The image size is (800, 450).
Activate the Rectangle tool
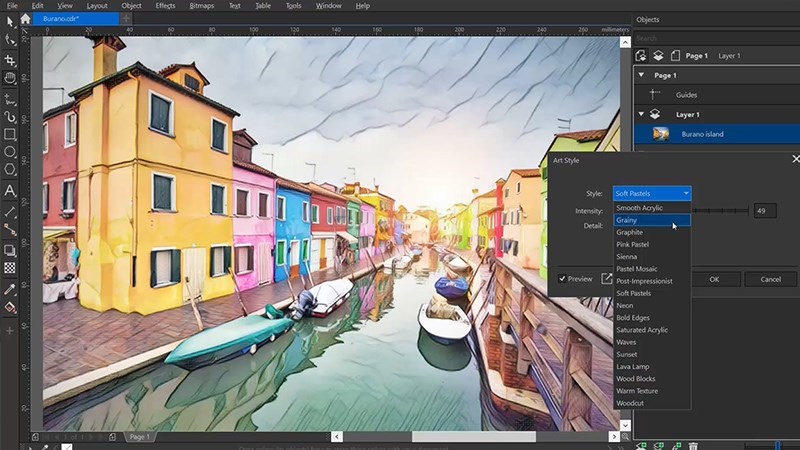[x=10, y=134]
